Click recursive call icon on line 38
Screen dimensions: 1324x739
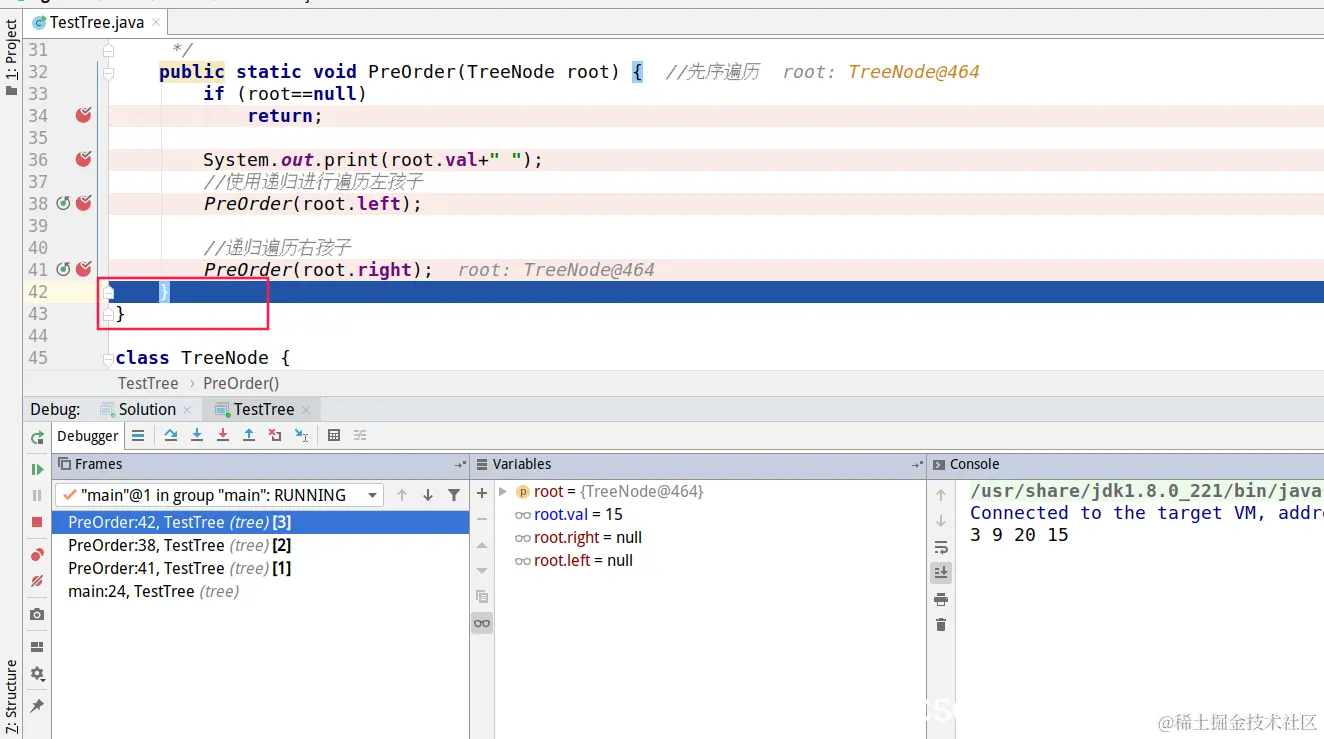[x=63, y=203]
